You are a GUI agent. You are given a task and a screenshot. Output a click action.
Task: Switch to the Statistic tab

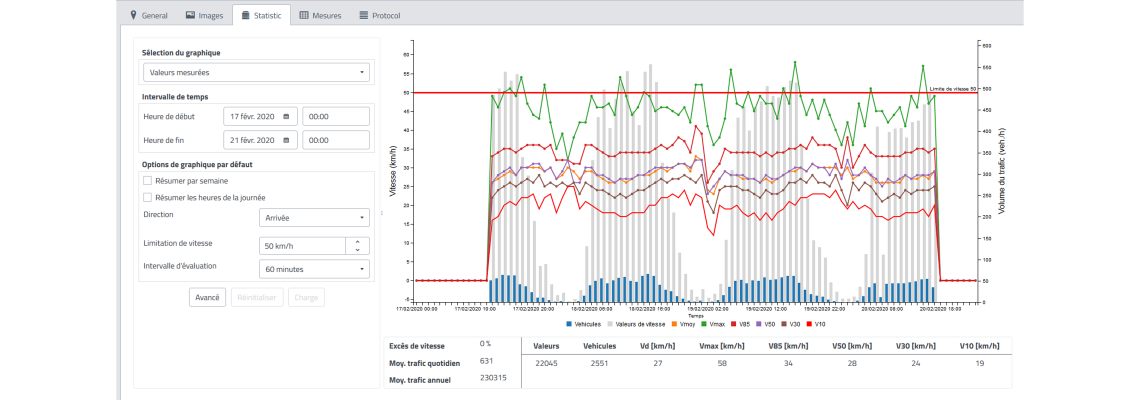coord(261,16)
